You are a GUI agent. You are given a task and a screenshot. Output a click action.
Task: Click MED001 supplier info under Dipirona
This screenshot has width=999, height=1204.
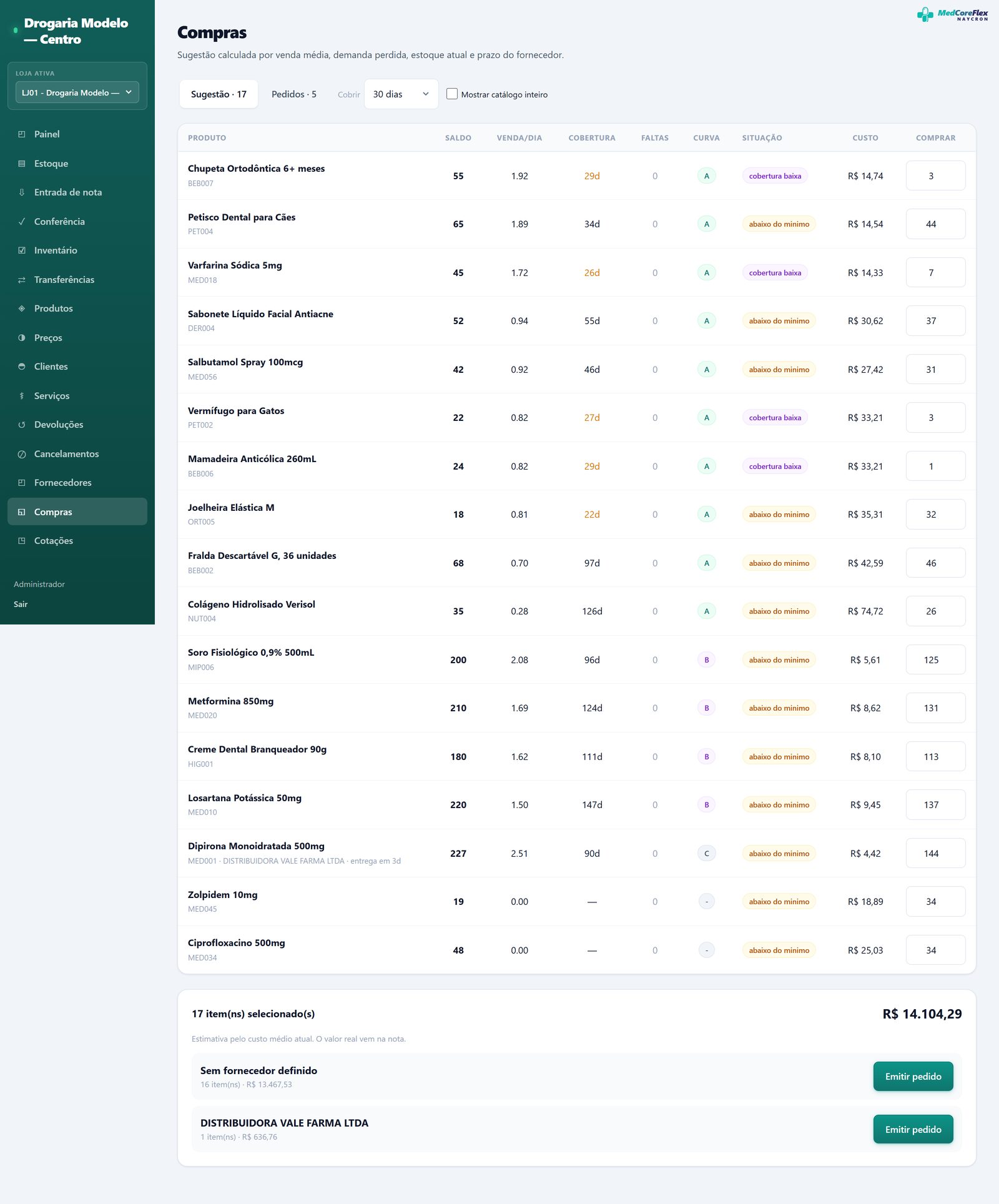tap(294, 861)
